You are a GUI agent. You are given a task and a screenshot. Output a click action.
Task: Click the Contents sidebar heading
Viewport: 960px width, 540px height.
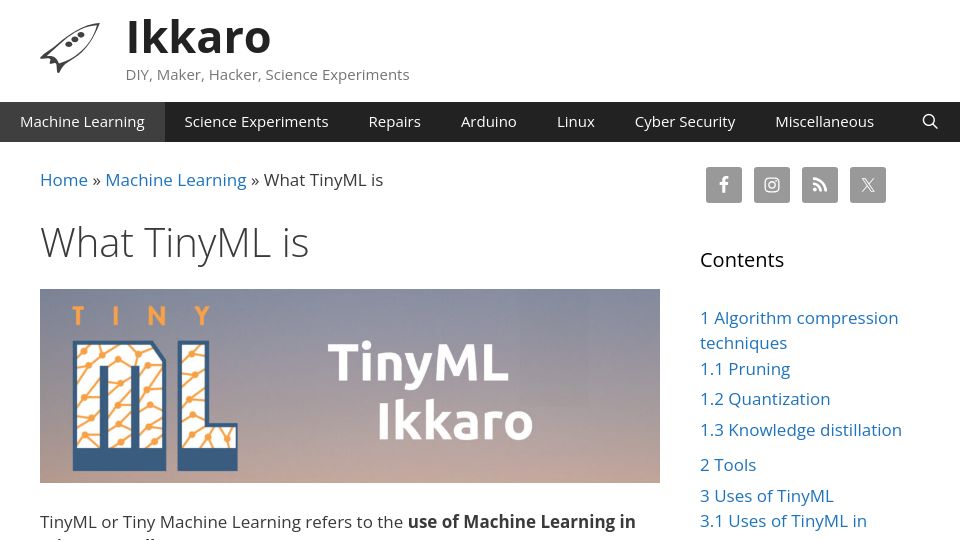click(741, 260)
